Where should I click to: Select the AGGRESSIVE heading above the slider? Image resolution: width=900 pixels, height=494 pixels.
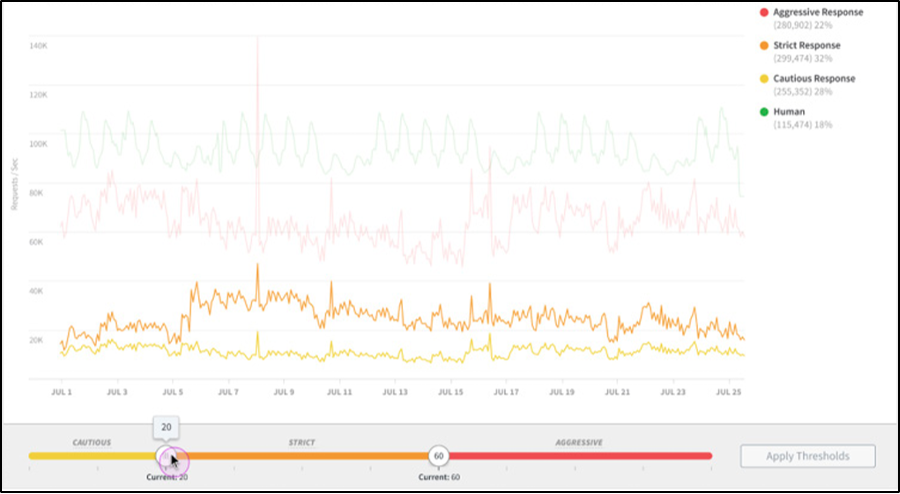[x=581, y=442]
